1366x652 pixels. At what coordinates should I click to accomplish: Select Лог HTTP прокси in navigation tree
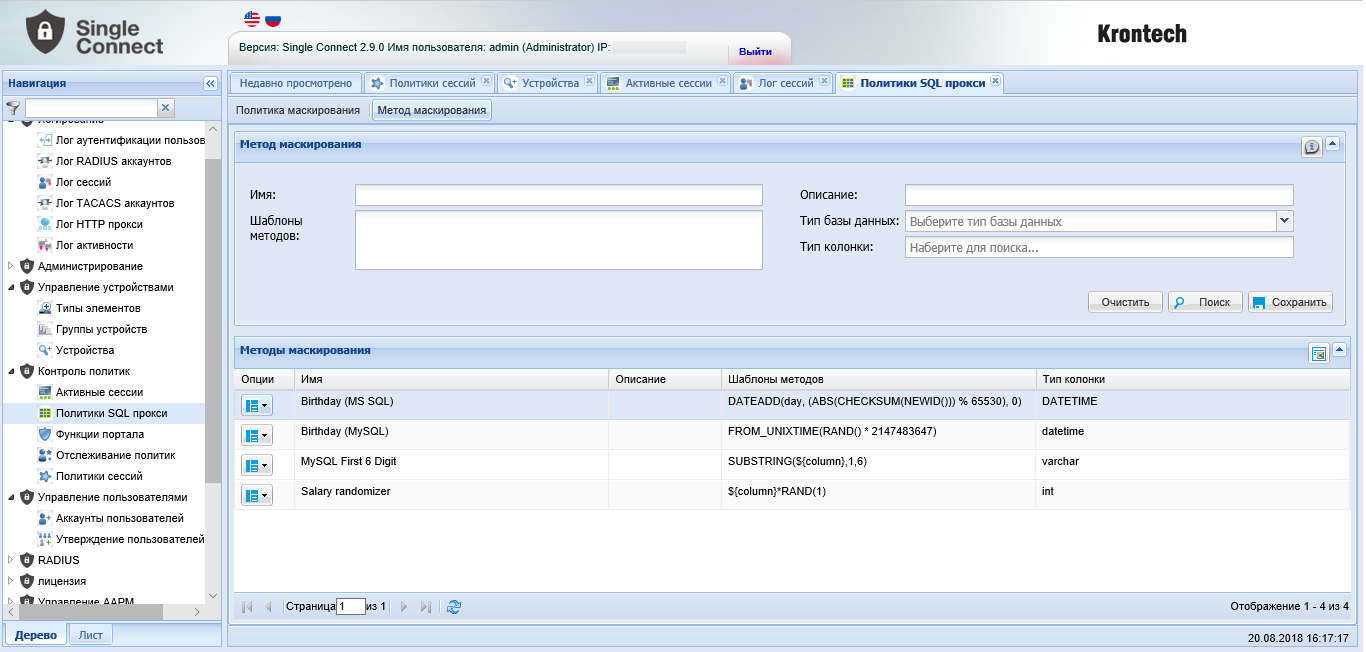pyautogui.click(x=98, y=224)
